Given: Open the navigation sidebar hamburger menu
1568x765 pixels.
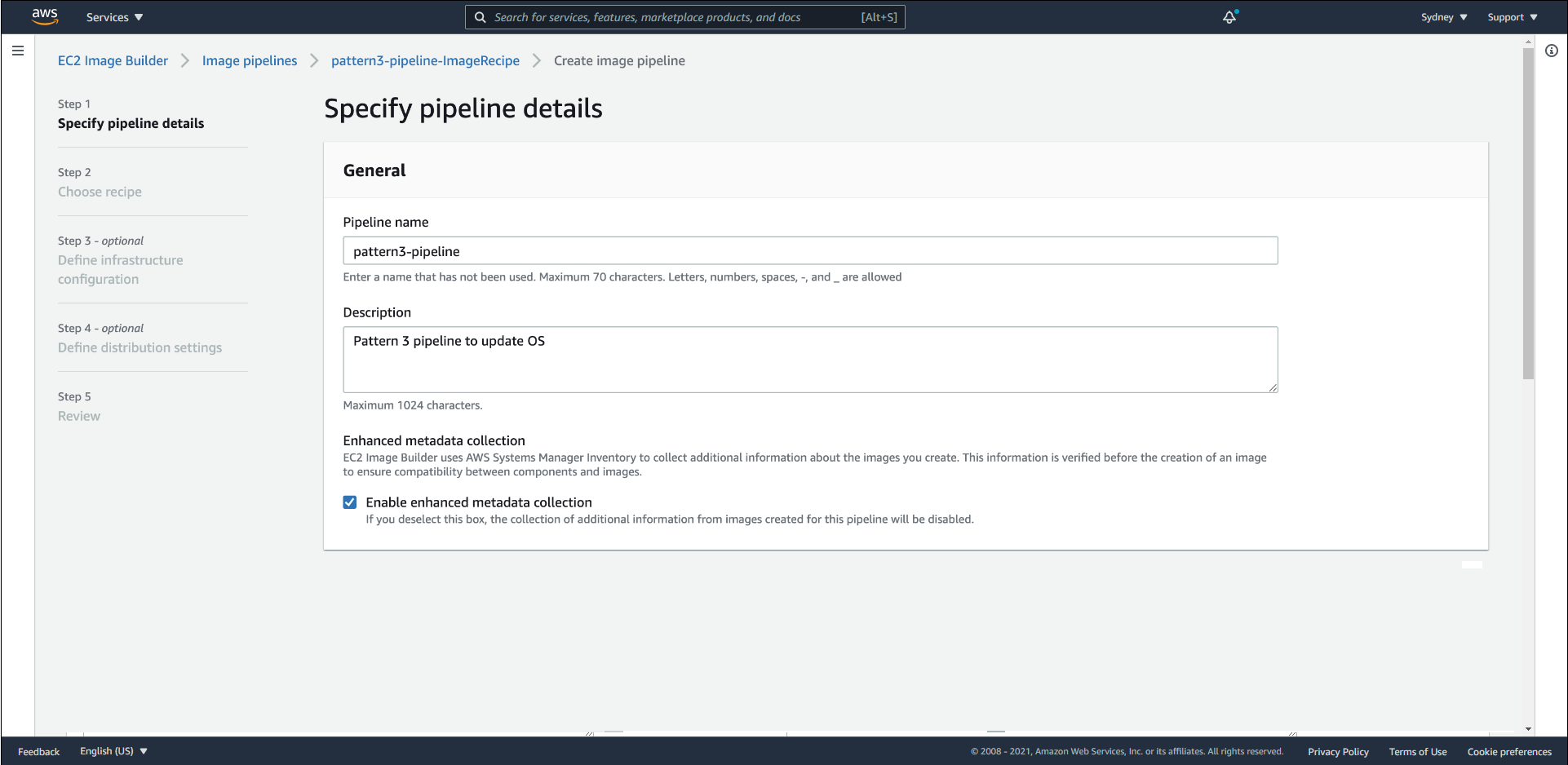Looking at the screenshot, I should [x=18, y=51].
